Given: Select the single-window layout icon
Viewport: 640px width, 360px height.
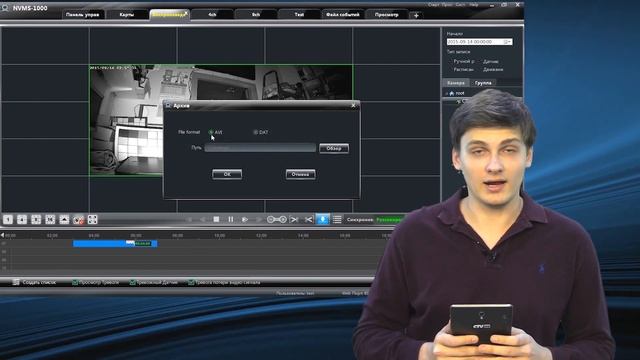Looking at the screenshot, I should coord(8,220).
